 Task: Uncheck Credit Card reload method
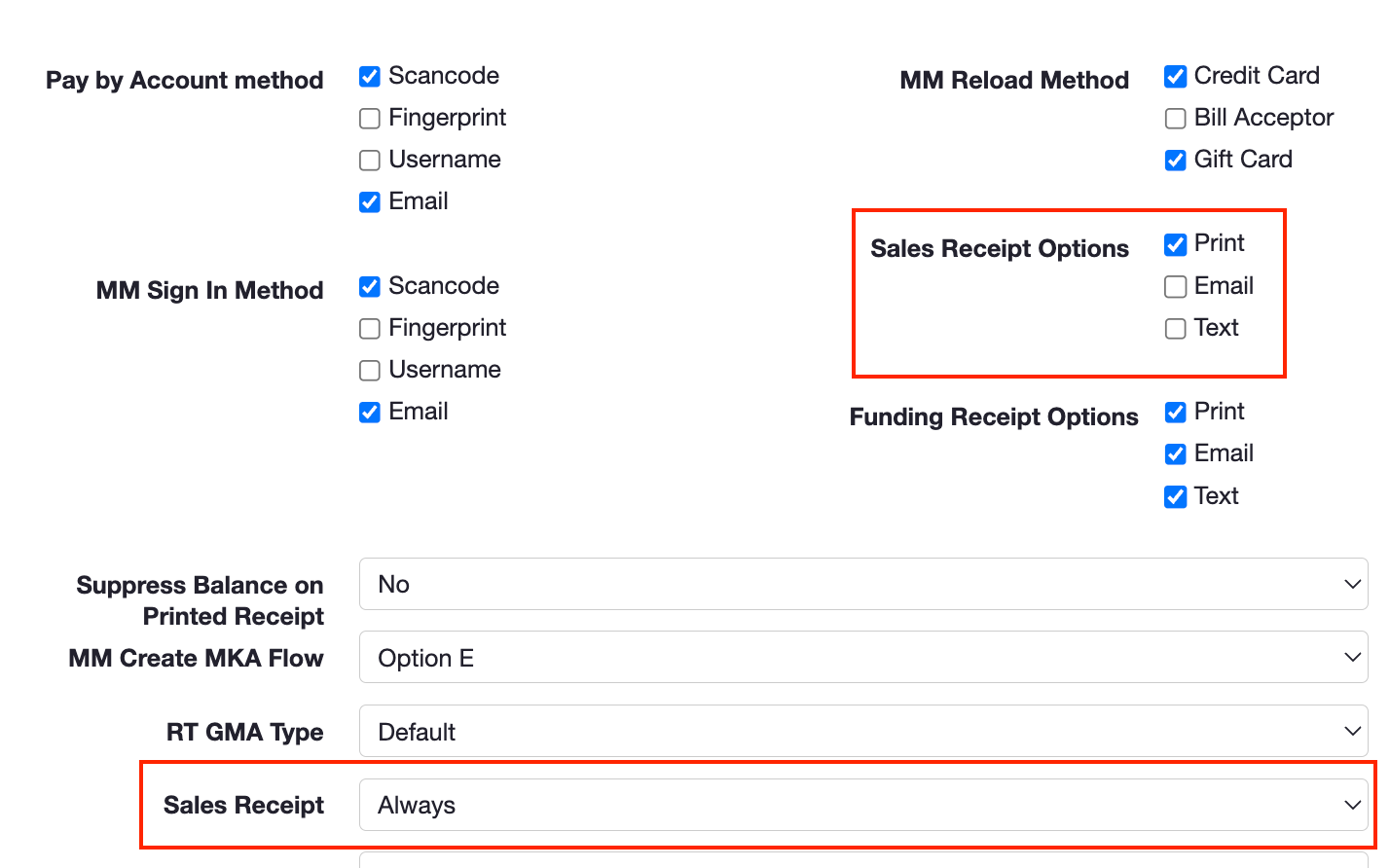[x=1176, y=77]
